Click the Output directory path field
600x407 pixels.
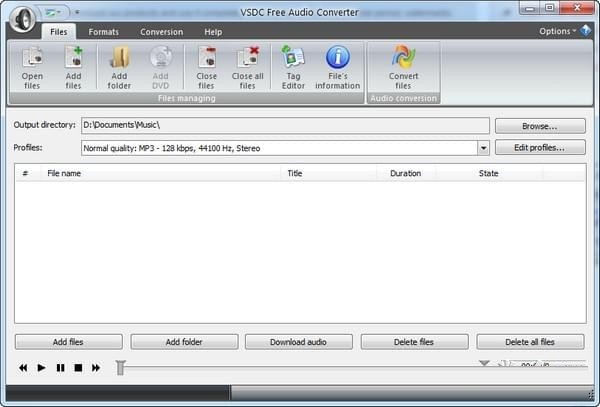(285, 125)
